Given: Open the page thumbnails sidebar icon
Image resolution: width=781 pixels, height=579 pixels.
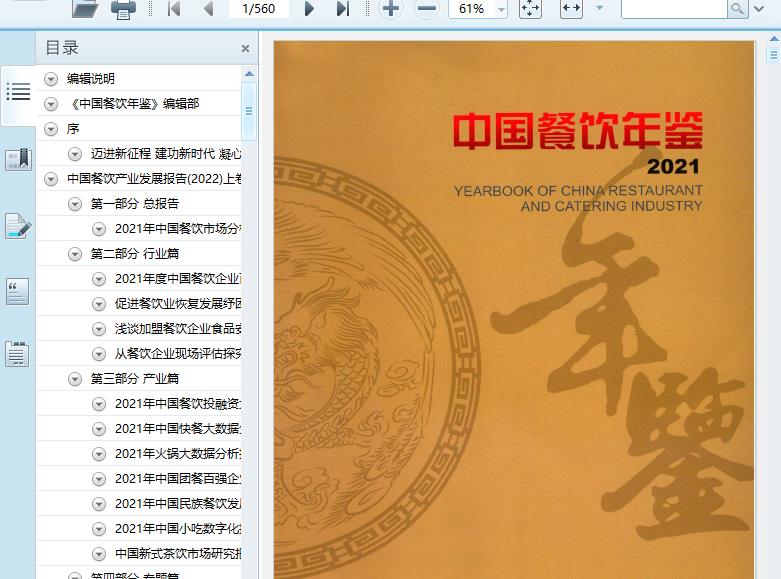Looking at the screenshot, I should point(17,354).
